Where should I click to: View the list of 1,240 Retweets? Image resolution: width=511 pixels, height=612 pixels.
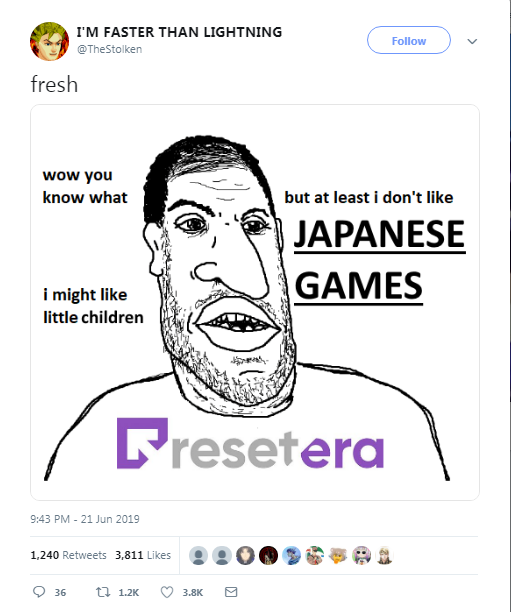68,555
